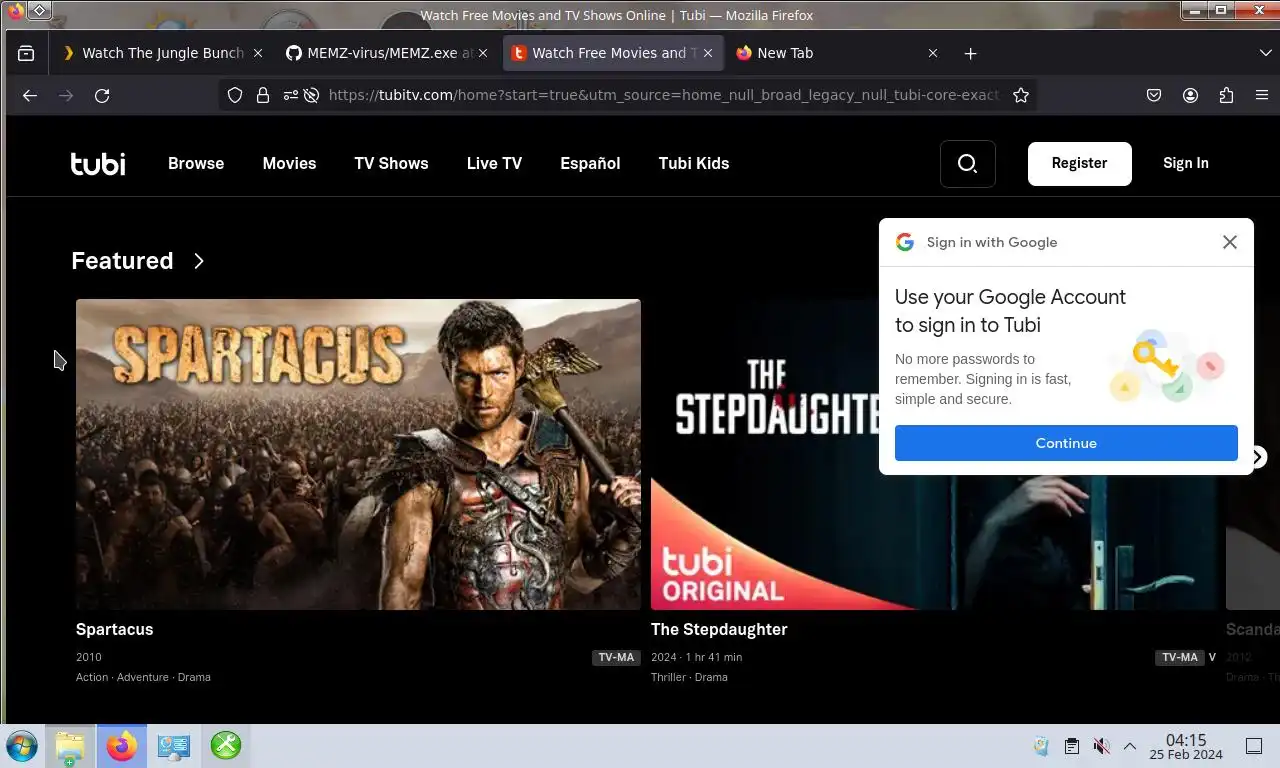Launch the file manager from taskbar
1280x768 pixels.
click(x=70, y=746)
